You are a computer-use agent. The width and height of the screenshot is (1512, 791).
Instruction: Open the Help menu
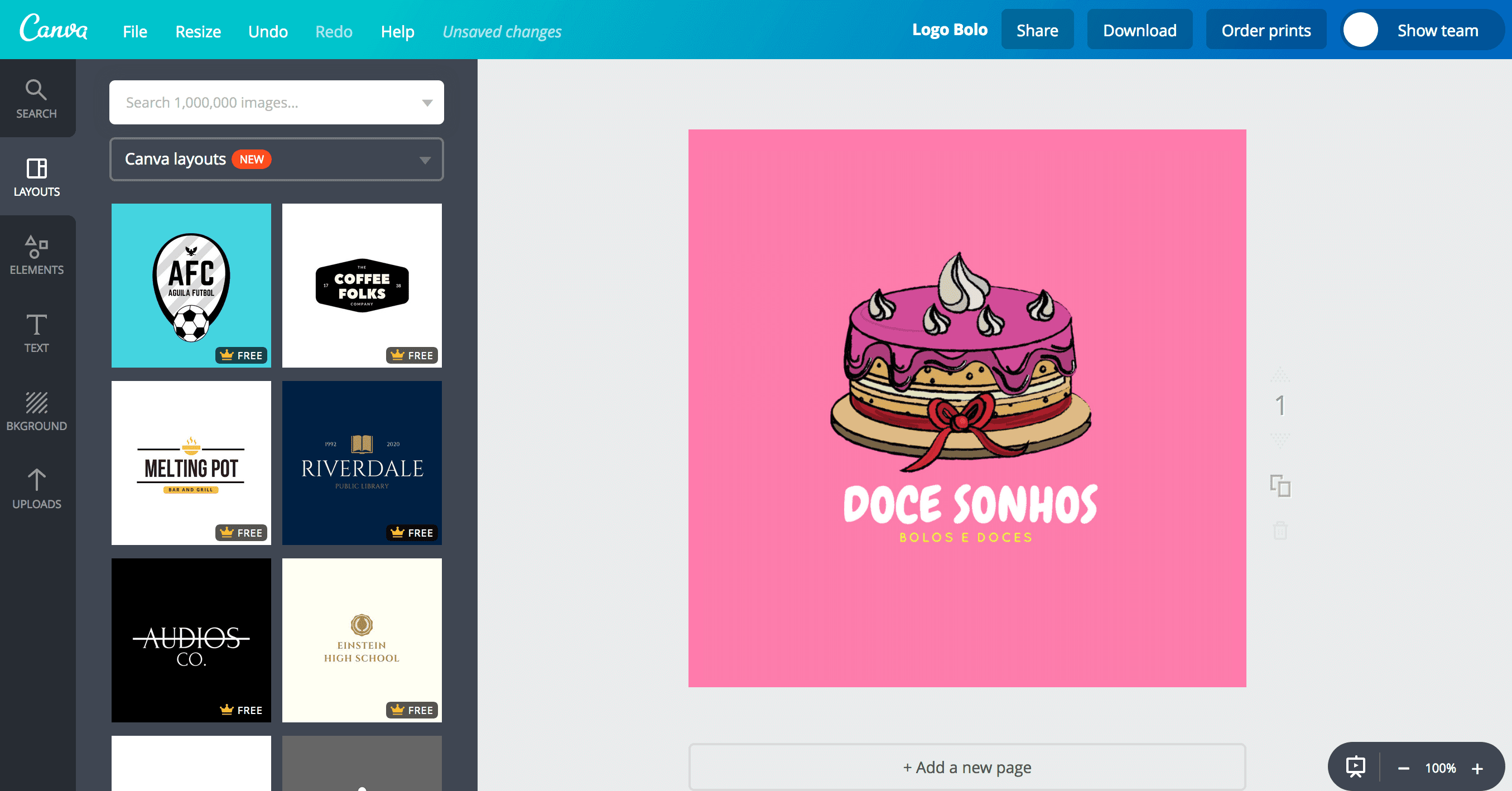pyautogui.click(x=397, y=31)
